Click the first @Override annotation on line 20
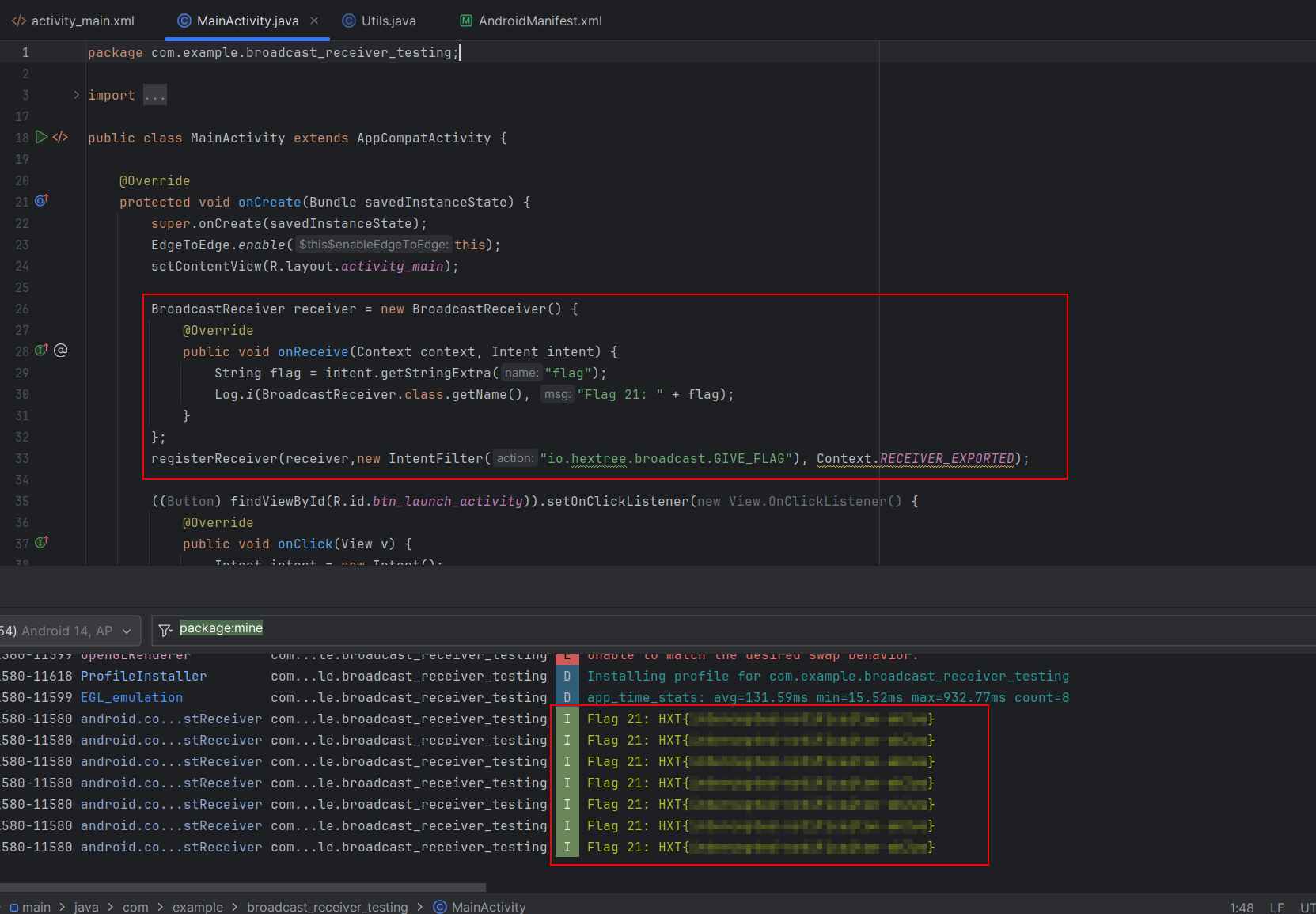Screen dimensions: 1316x914 (x=154, y=181)
